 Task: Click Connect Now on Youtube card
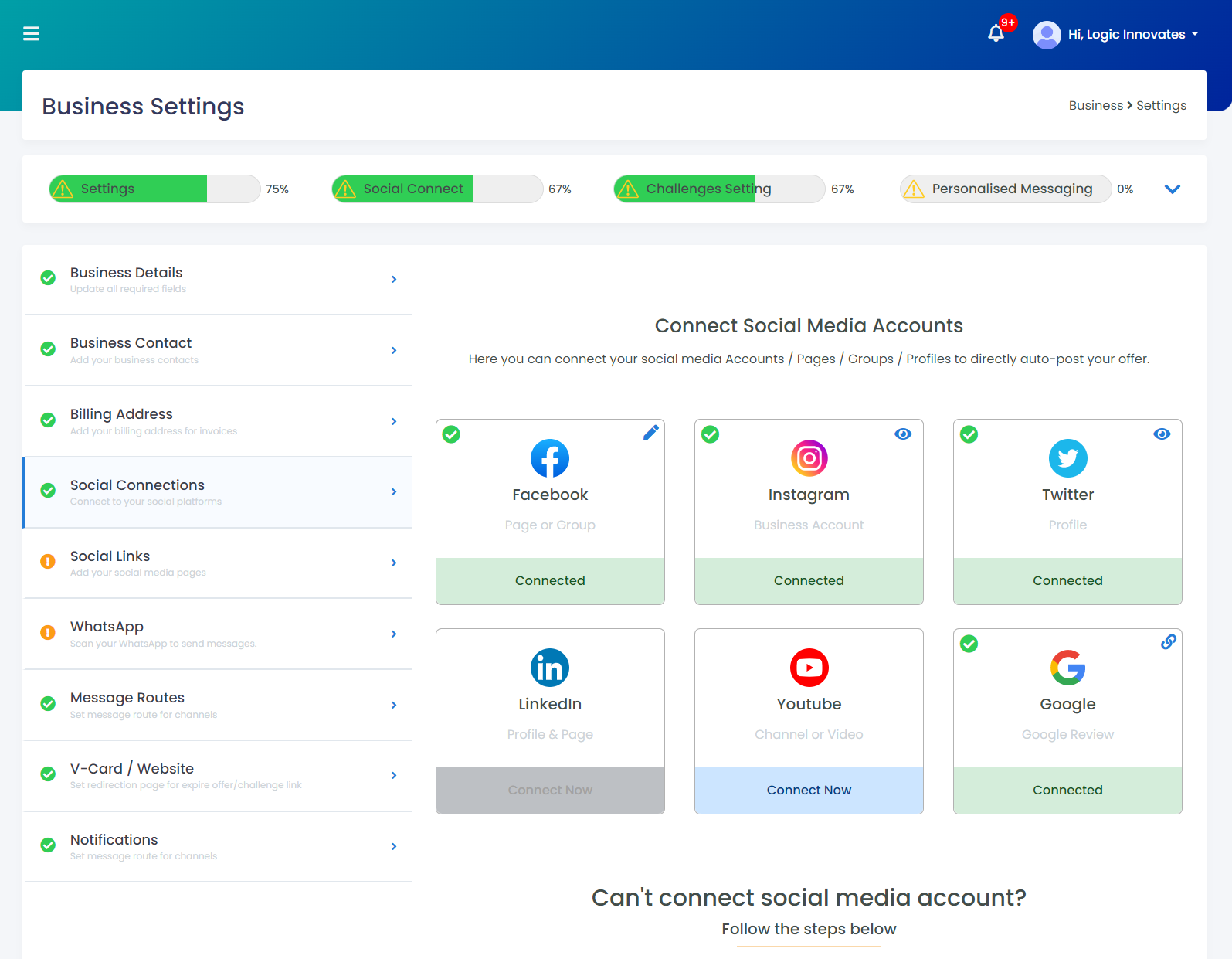pos(809,791)
